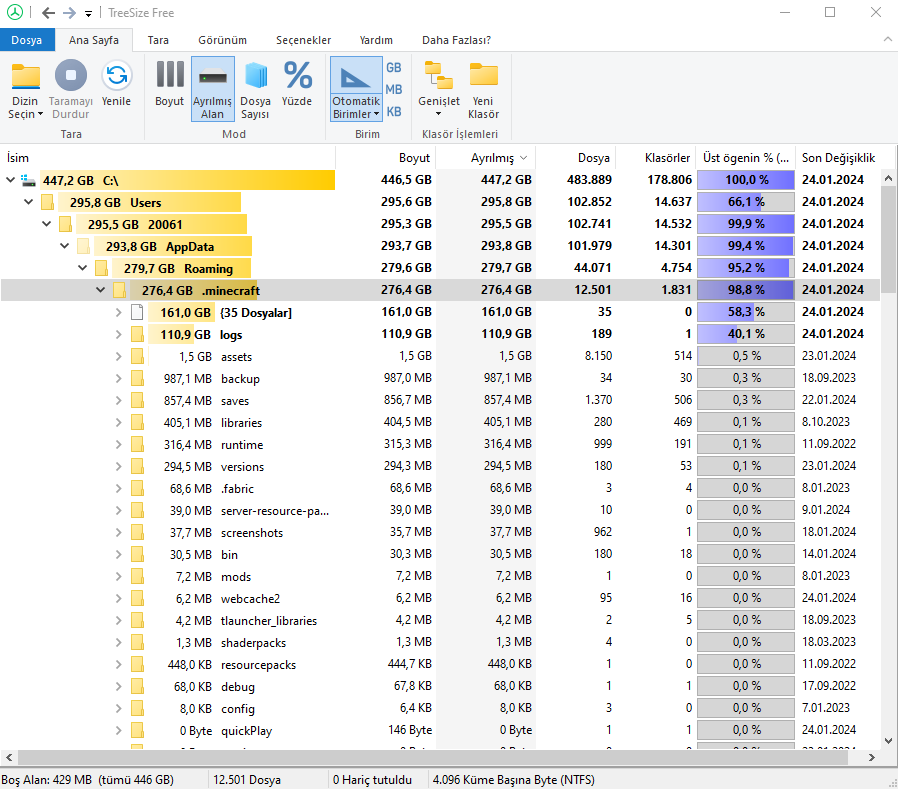
Task: Click the logs folder icon
Action: pyautogui.click(x=137, y=334)
